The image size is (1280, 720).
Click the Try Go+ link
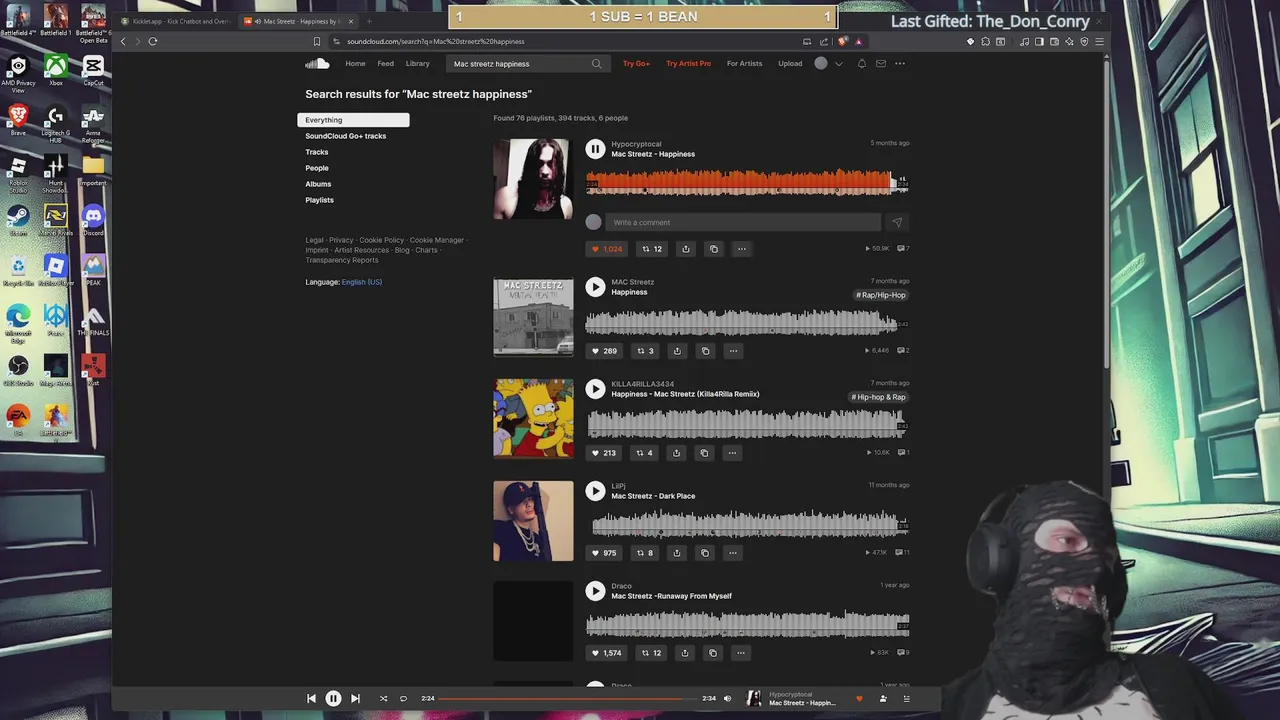[636, 63]
